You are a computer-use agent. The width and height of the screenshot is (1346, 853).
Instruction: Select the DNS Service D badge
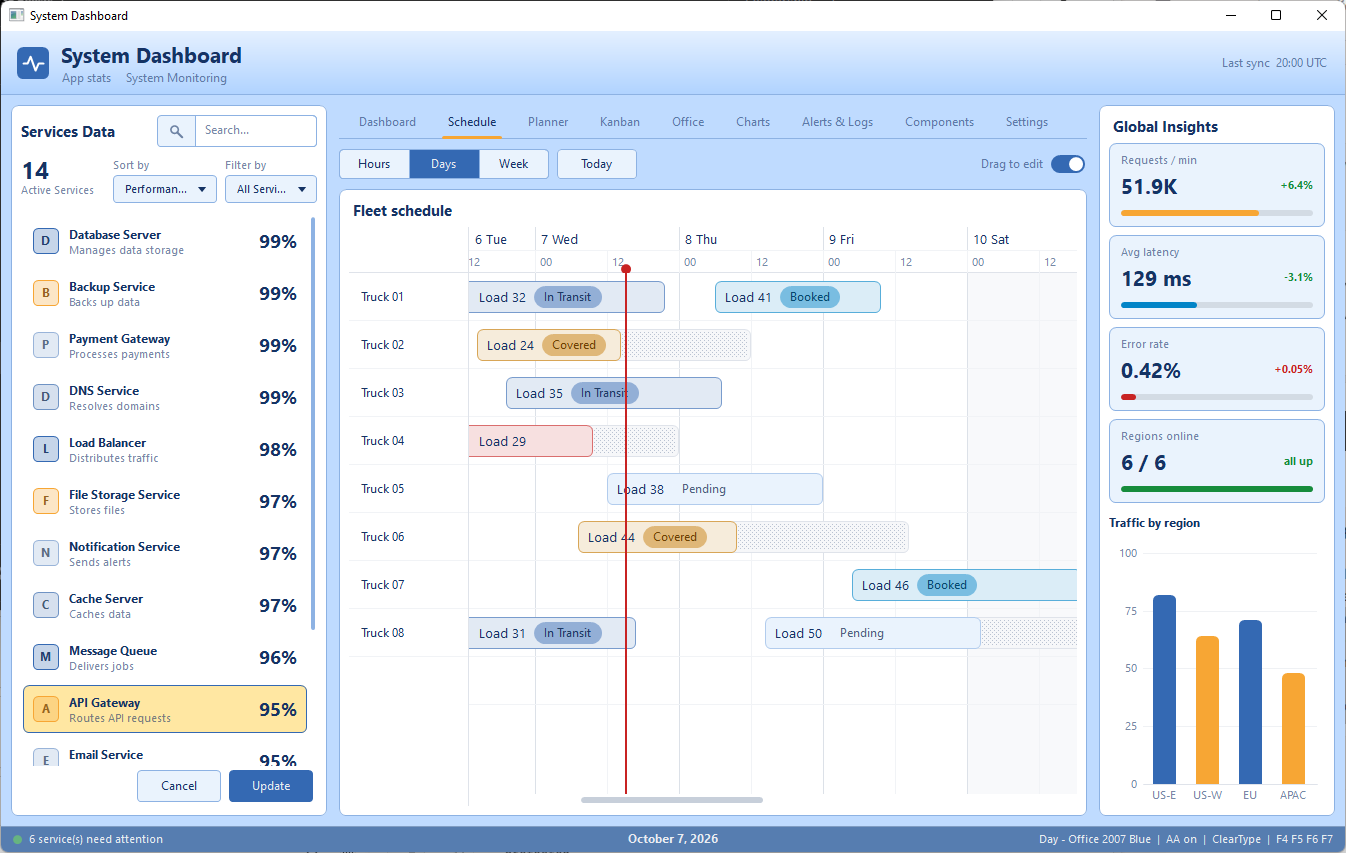click(x=46, y=397)
